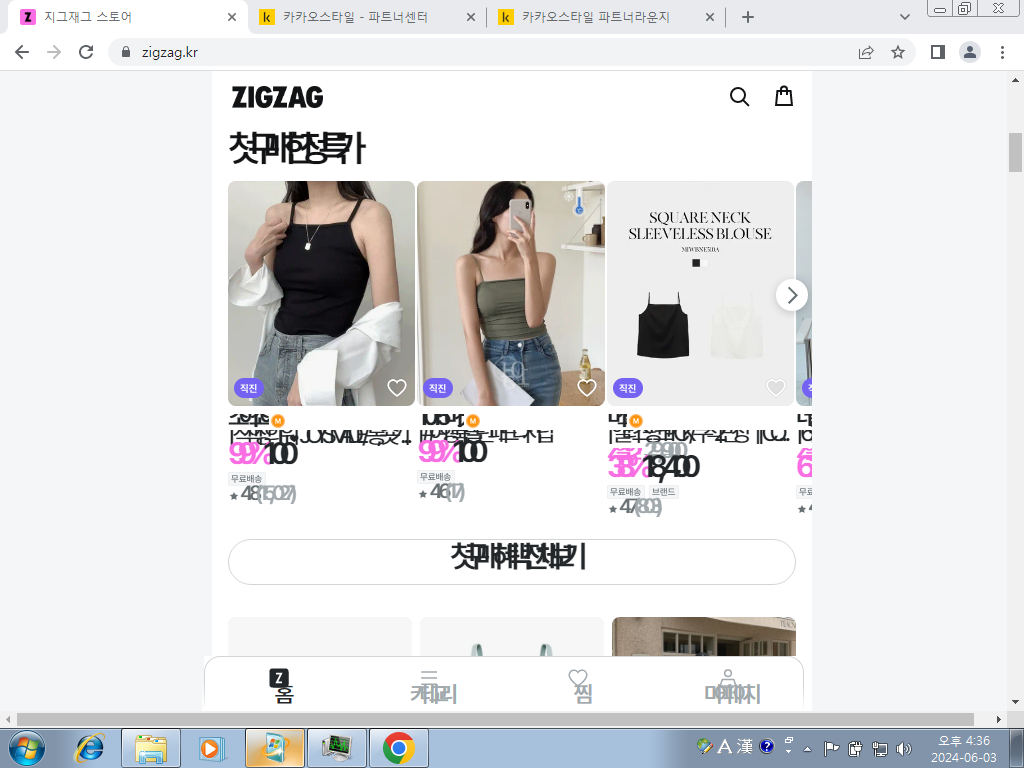
Task: Select the 찜 heart bottom navigation item
Action: [580, 686]
